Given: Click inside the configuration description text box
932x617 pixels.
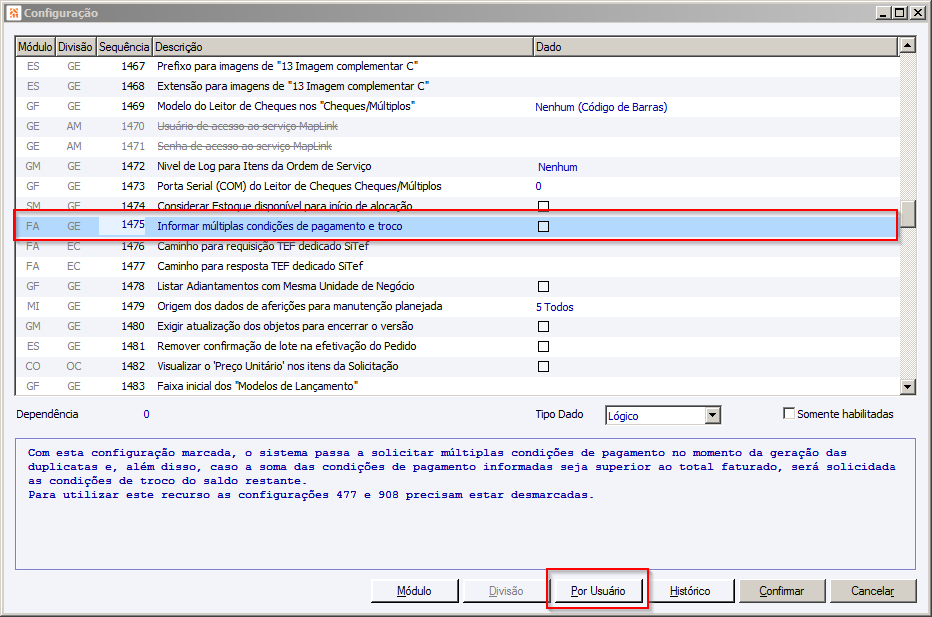Looking at the screenshot, I should (465, 504).
